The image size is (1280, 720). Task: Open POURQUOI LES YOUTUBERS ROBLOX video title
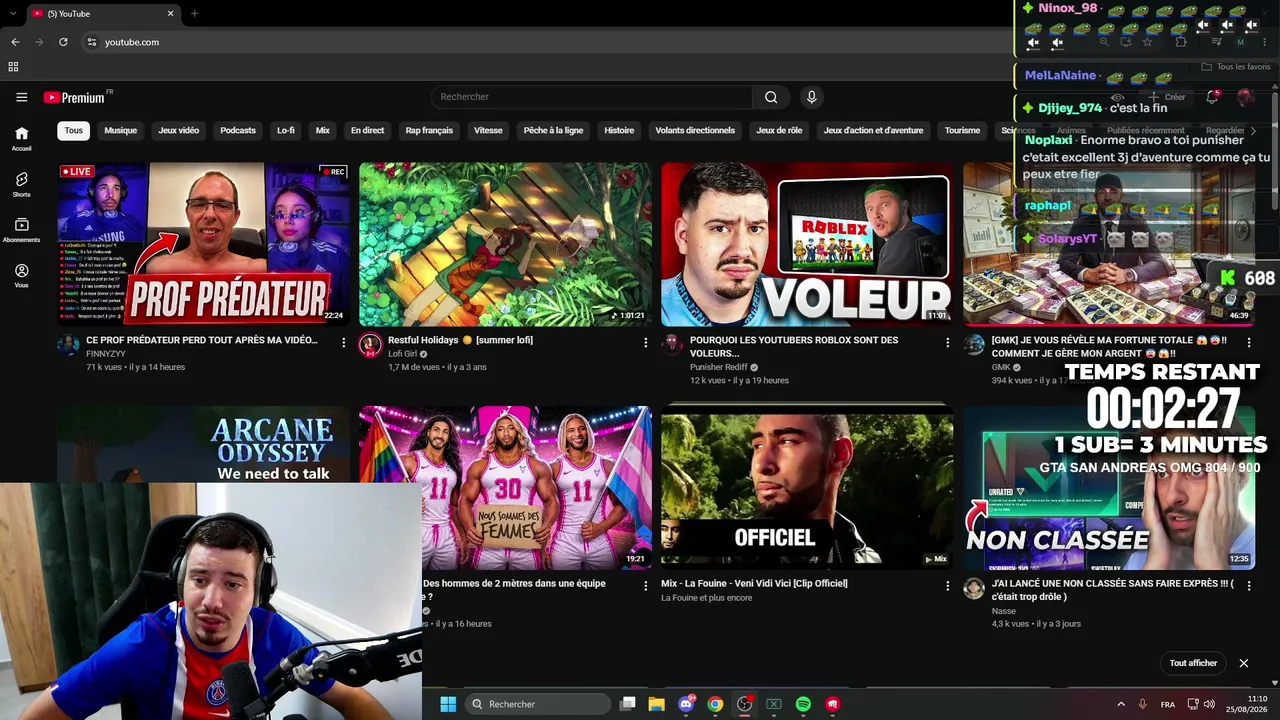(794, 346)
